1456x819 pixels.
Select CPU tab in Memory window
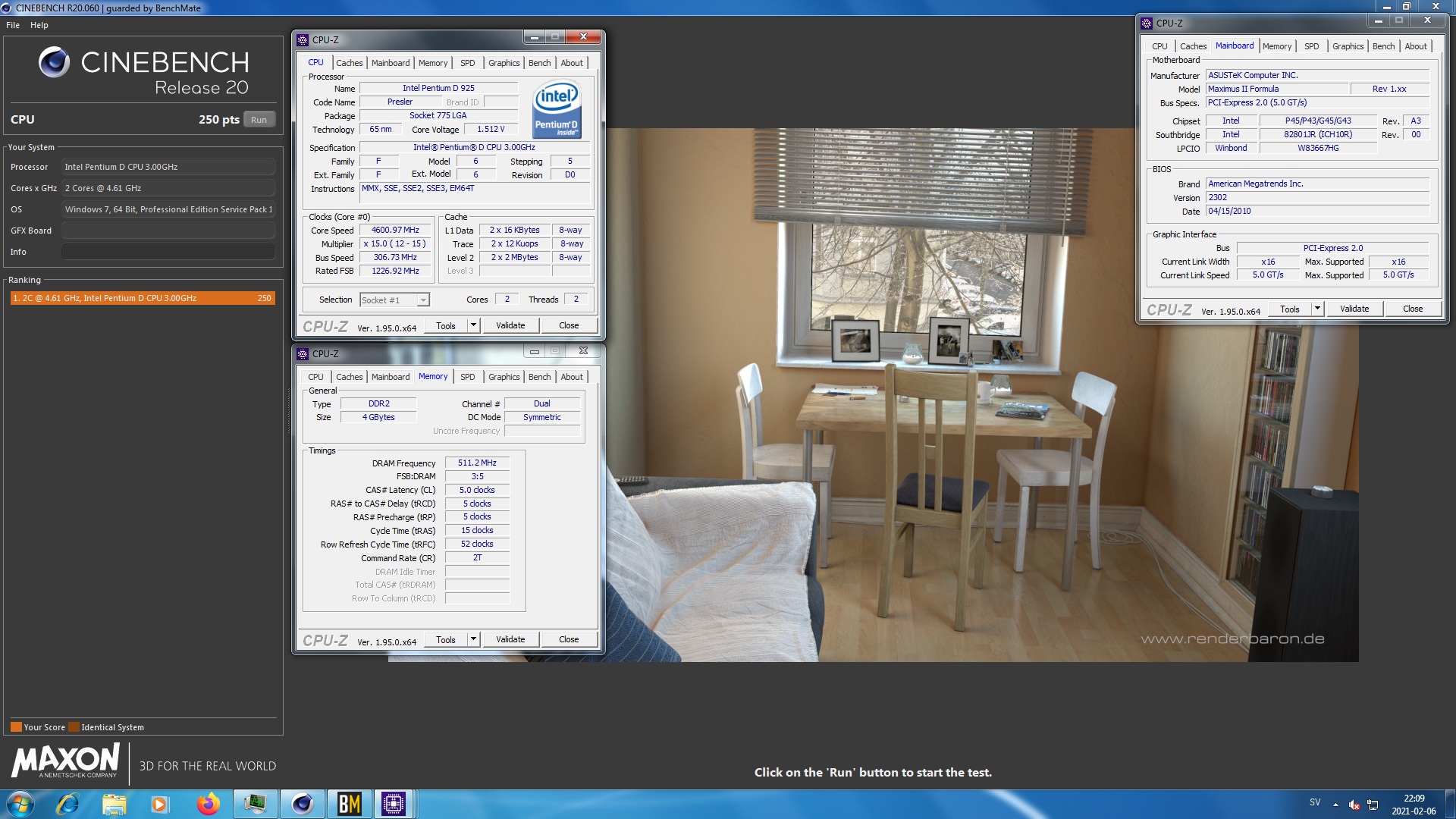pos(316,377)
